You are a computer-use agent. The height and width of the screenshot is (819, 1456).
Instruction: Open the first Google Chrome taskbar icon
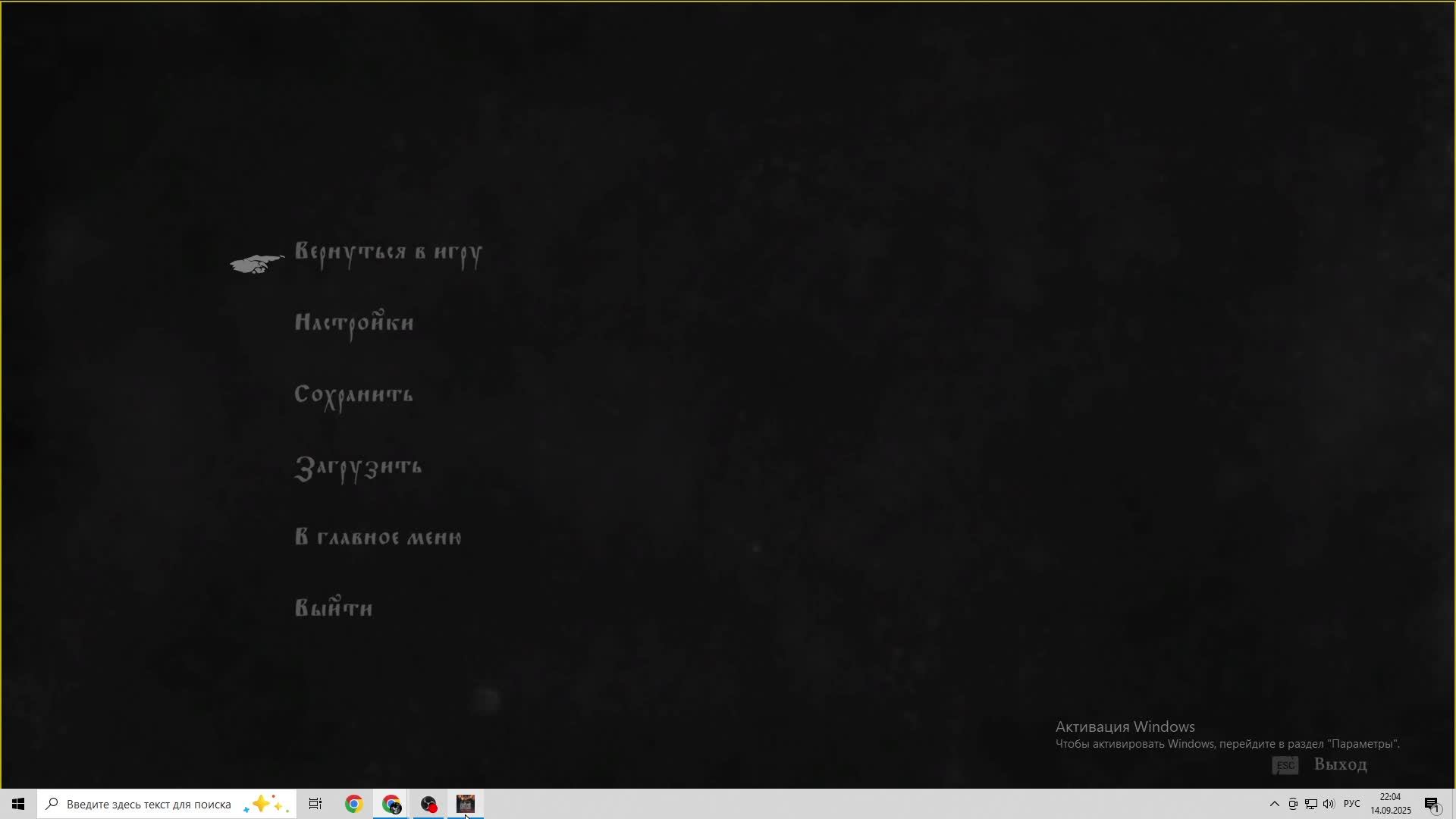tap(353, 804)
